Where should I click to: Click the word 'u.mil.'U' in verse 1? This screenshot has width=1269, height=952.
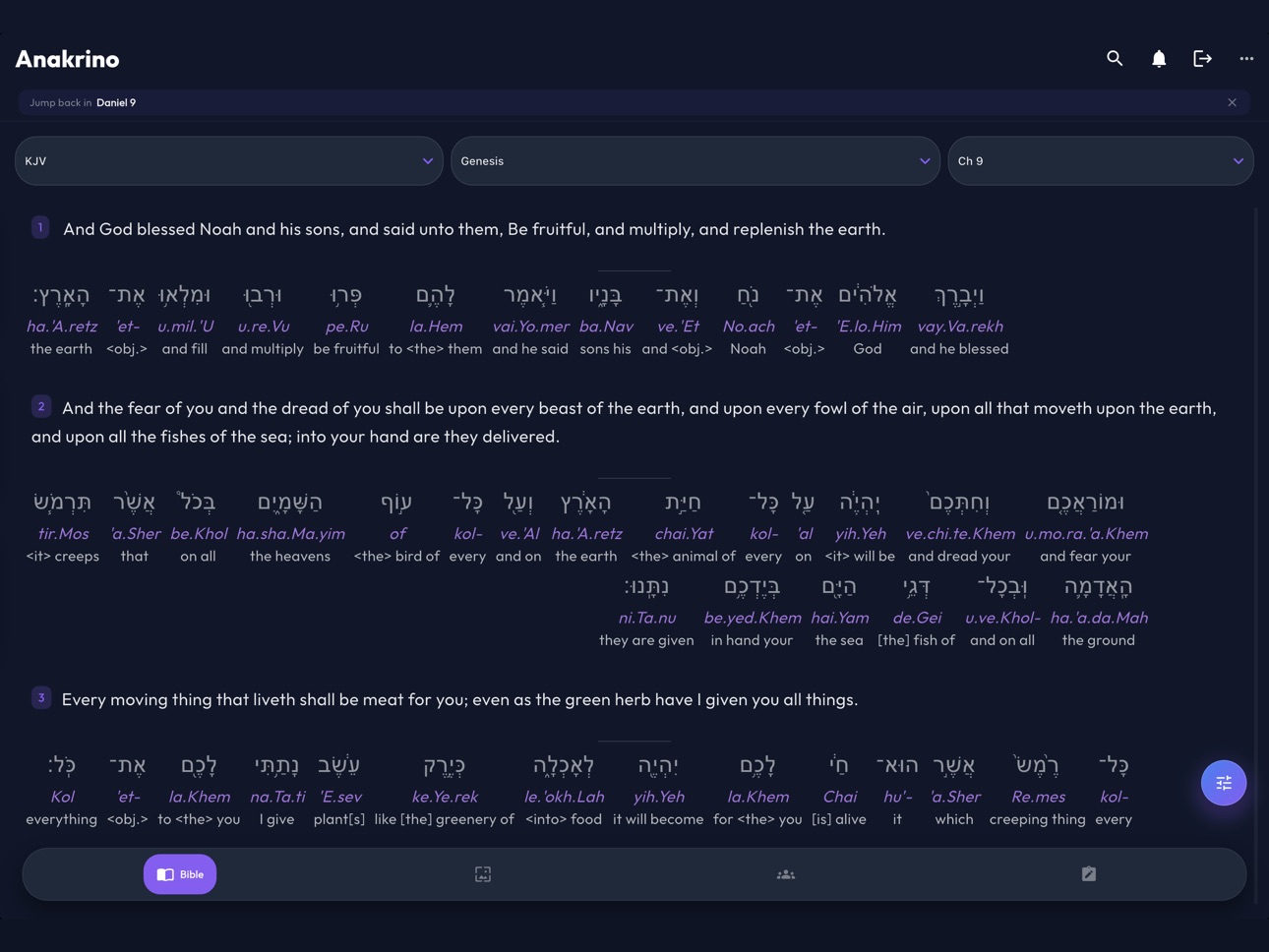pyautogui.click(x=185, y=327)
